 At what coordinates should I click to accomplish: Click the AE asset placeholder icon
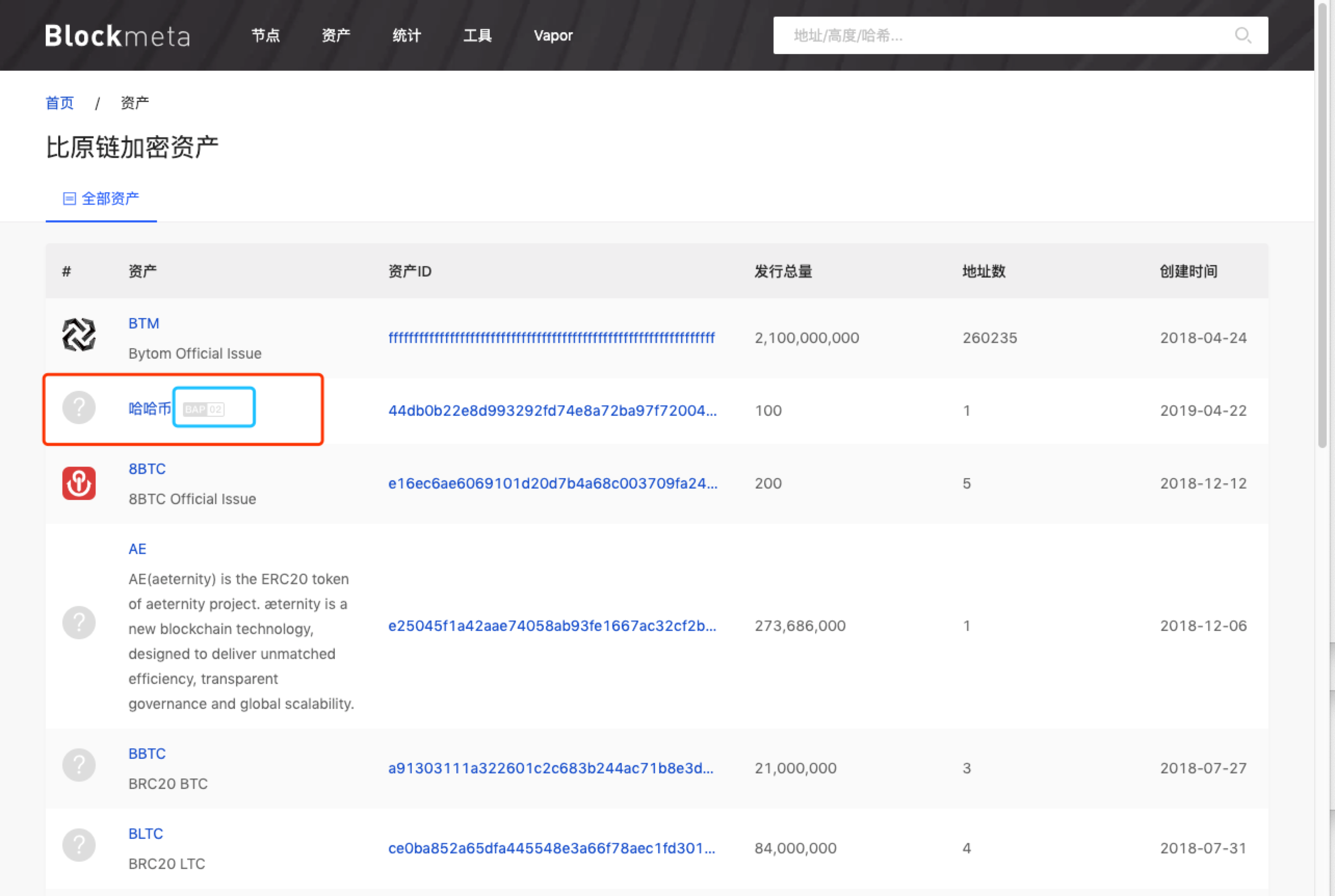click(79, 623)
